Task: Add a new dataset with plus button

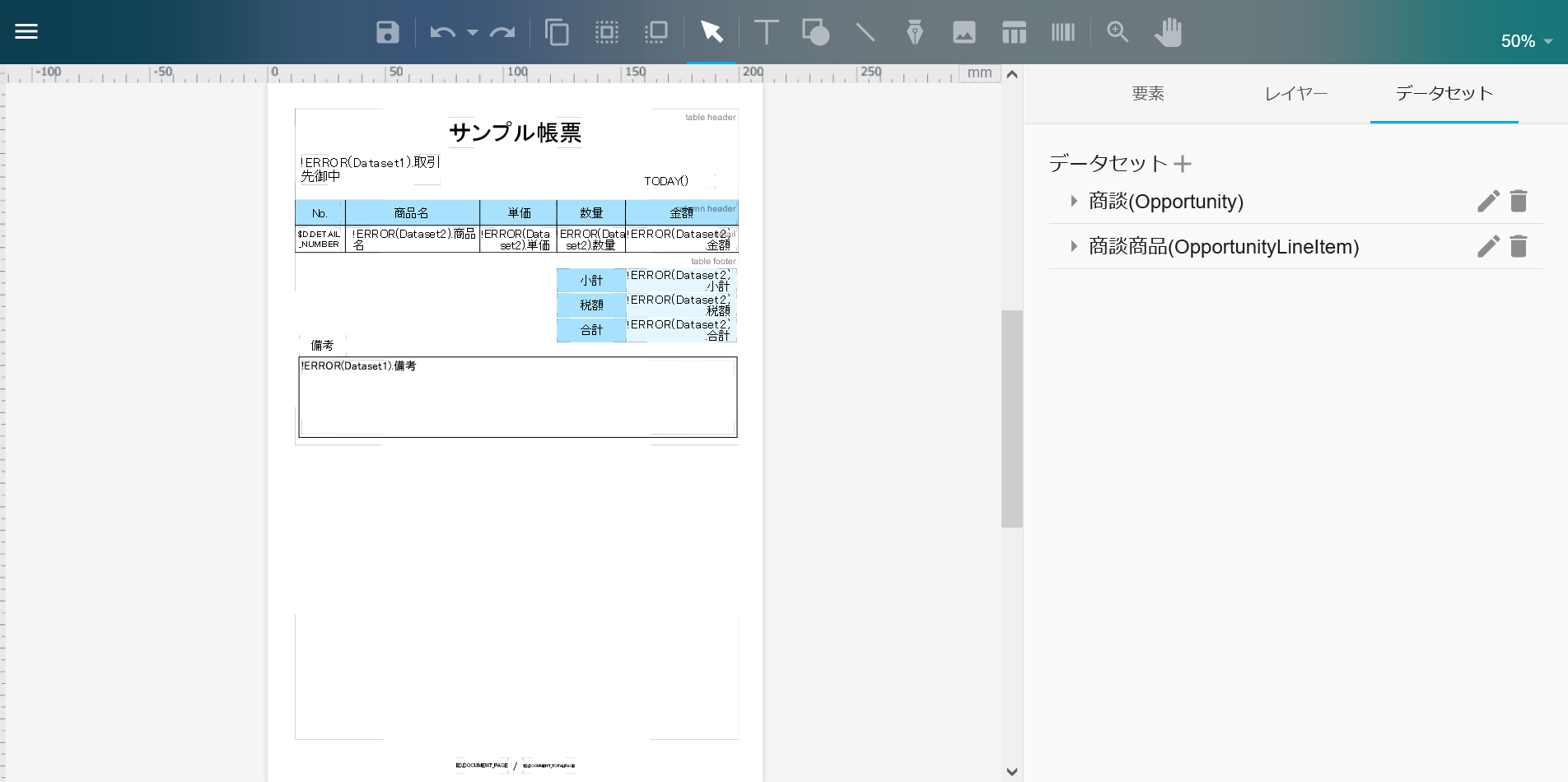Action: (1183, 164)
